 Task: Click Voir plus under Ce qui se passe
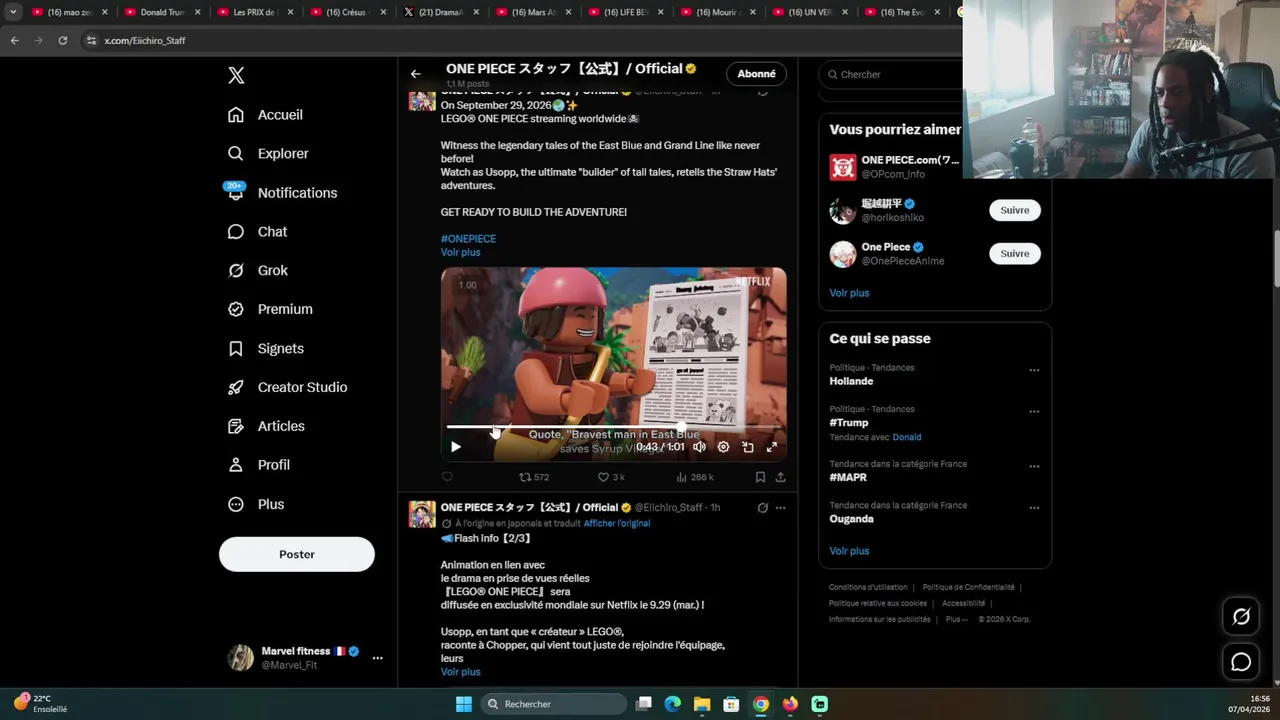point(849,551)
